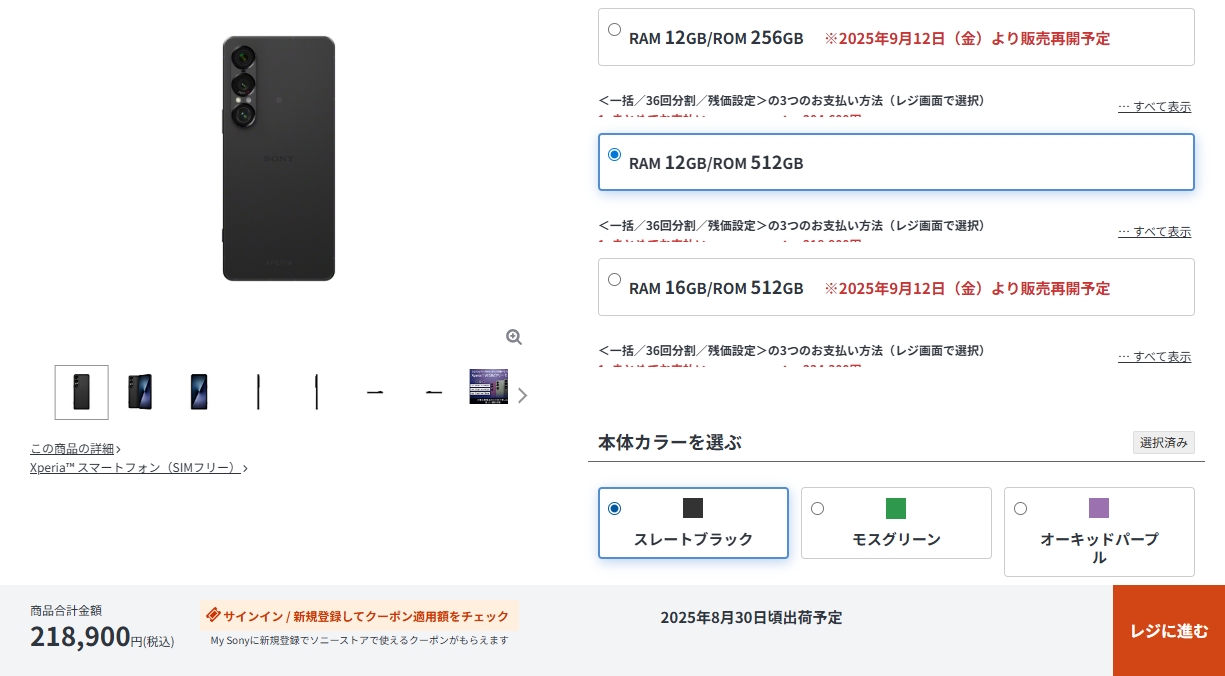Show next thumbnails with the right chevron
Screen dimensions: 1225x676
(522, 395)
